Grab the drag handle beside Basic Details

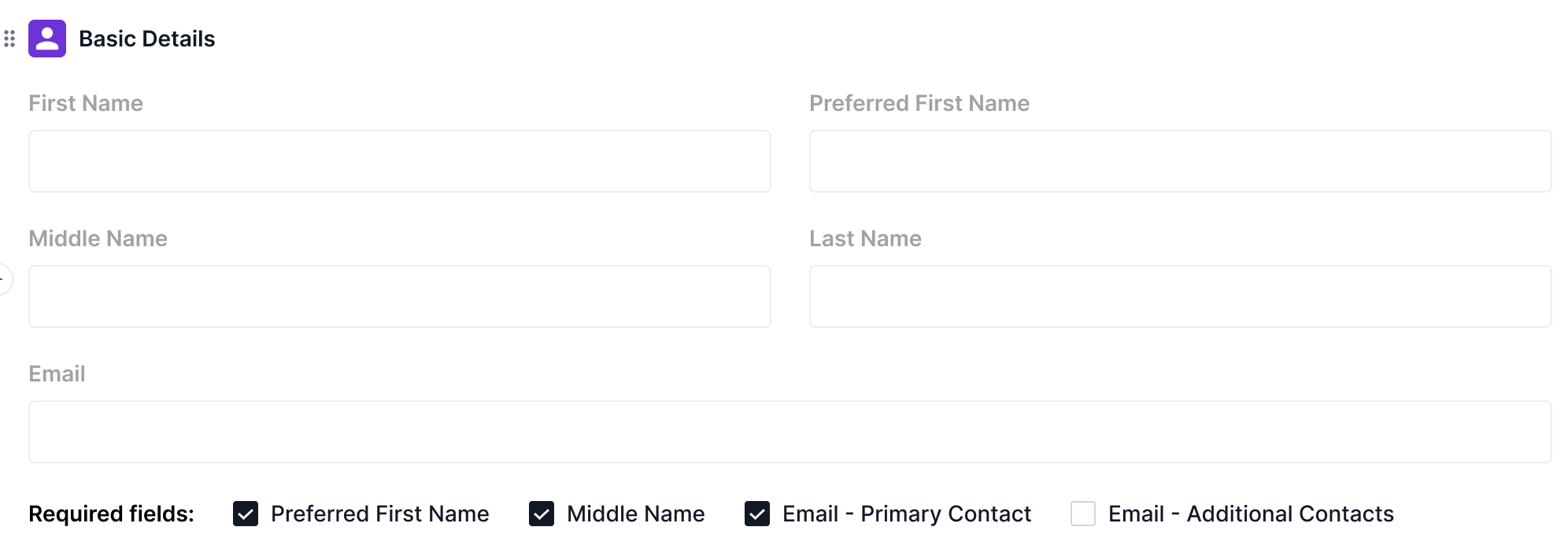click(9, 39)
